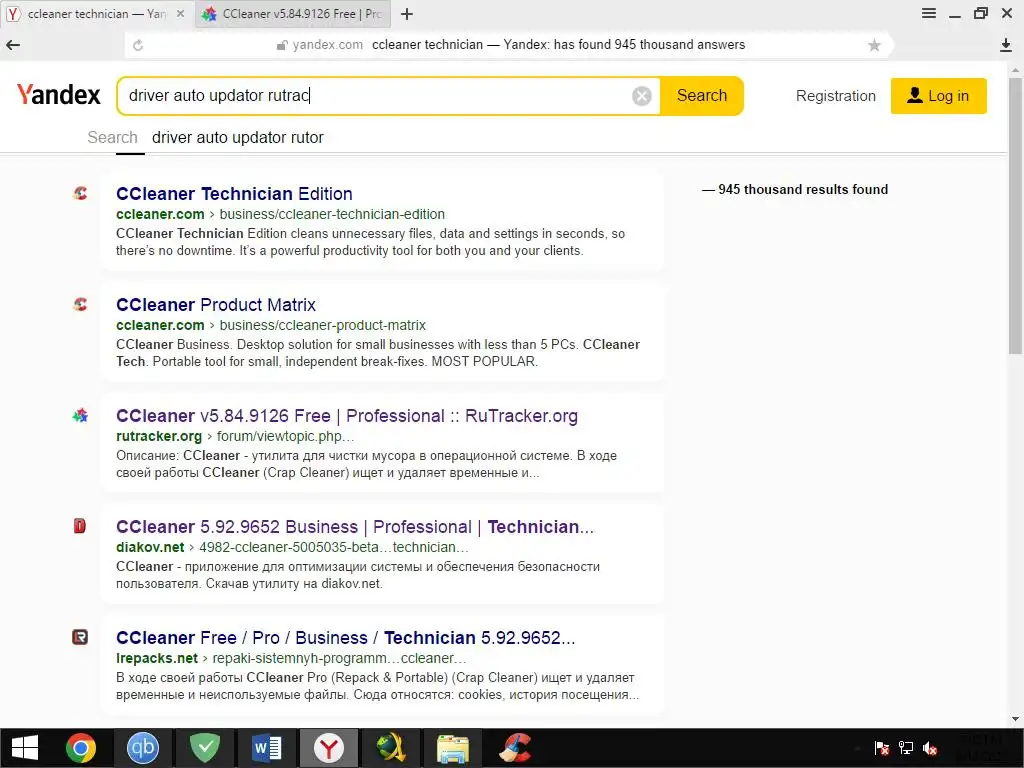1024x768 pixels.
Task: Click the ccleaner.com business/ccleaner-product-matrix URL
Action: pos(270,325)
